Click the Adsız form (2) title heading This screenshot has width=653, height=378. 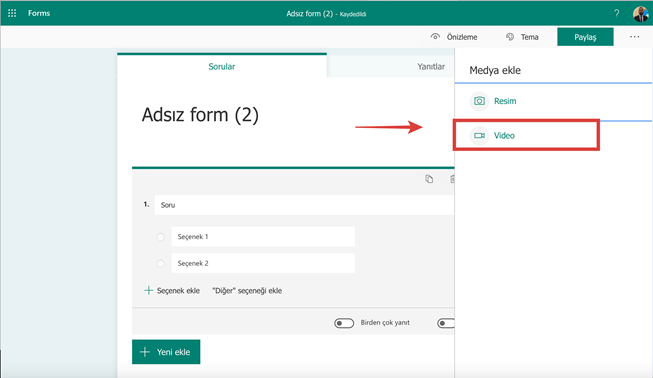pyautogui.click(x=200, y=115)
